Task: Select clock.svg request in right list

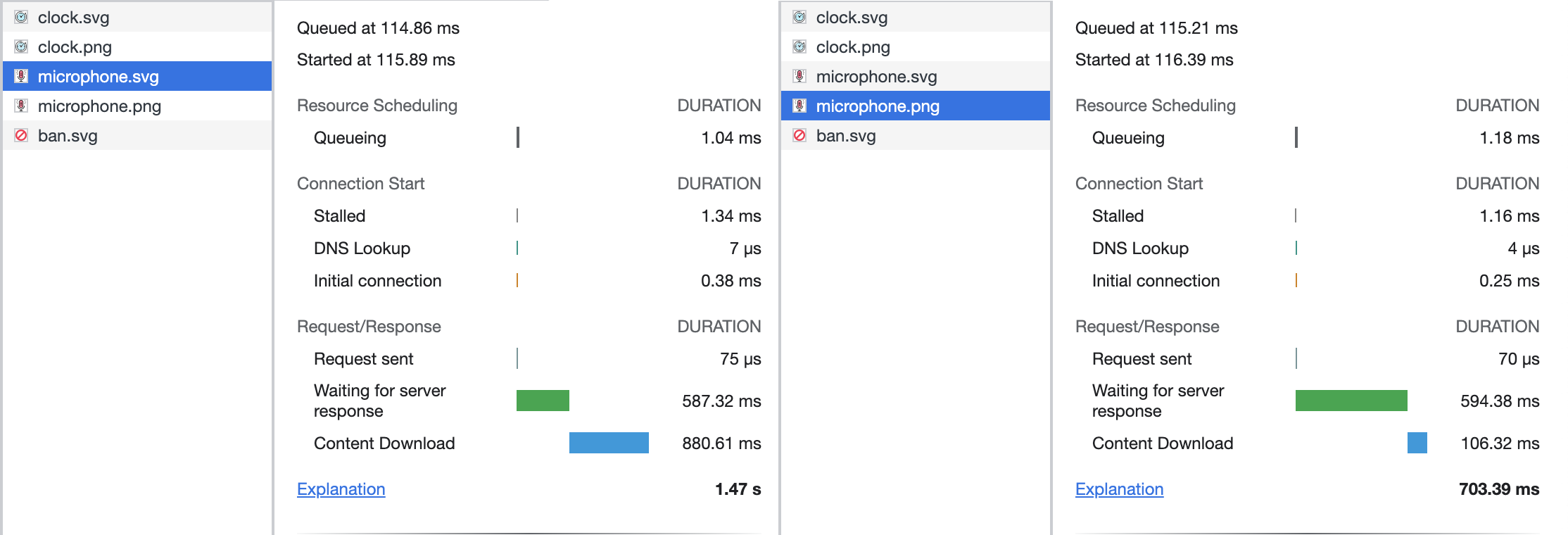Action: pos(916,17)
